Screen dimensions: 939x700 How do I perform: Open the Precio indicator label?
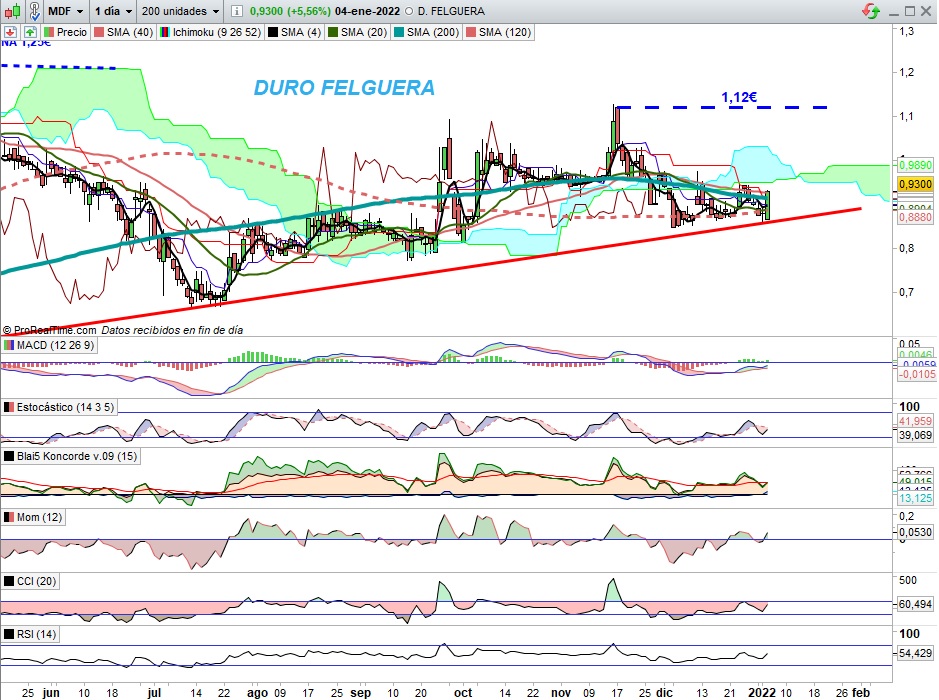(66, 32)
